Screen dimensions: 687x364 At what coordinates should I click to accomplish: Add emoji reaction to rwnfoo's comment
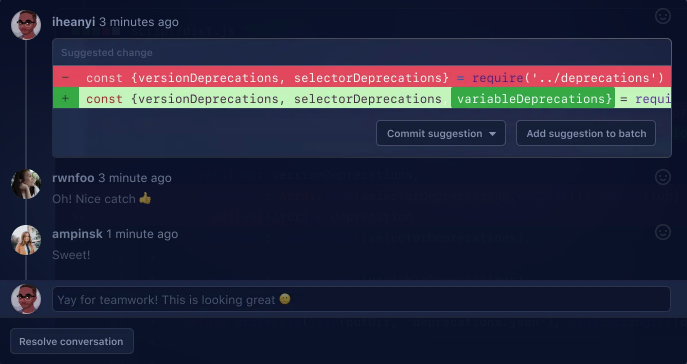[662, 177]
